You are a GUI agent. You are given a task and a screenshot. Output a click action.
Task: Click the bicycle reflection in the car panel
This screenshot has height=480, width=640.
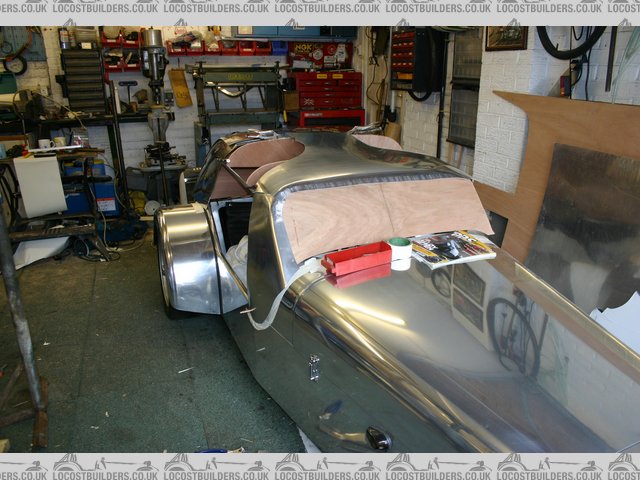pos(515,335)
